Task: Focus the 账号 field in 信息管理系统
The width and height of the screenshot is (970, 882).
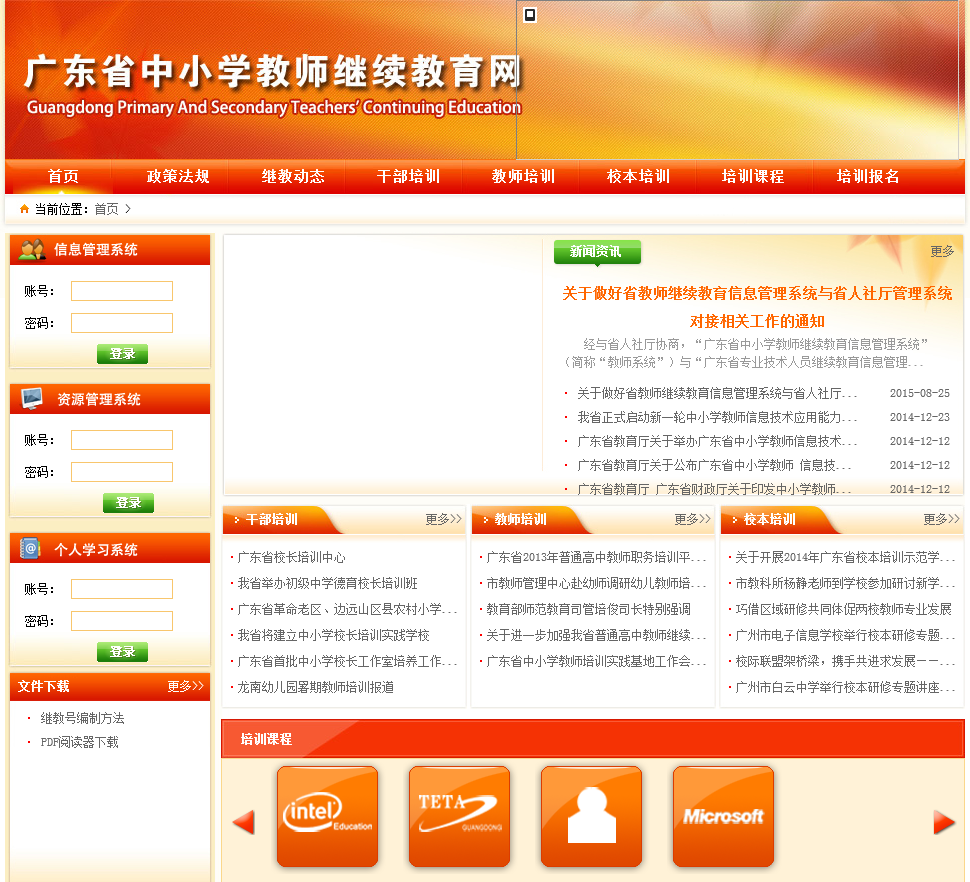Action: tap(122, 291)
